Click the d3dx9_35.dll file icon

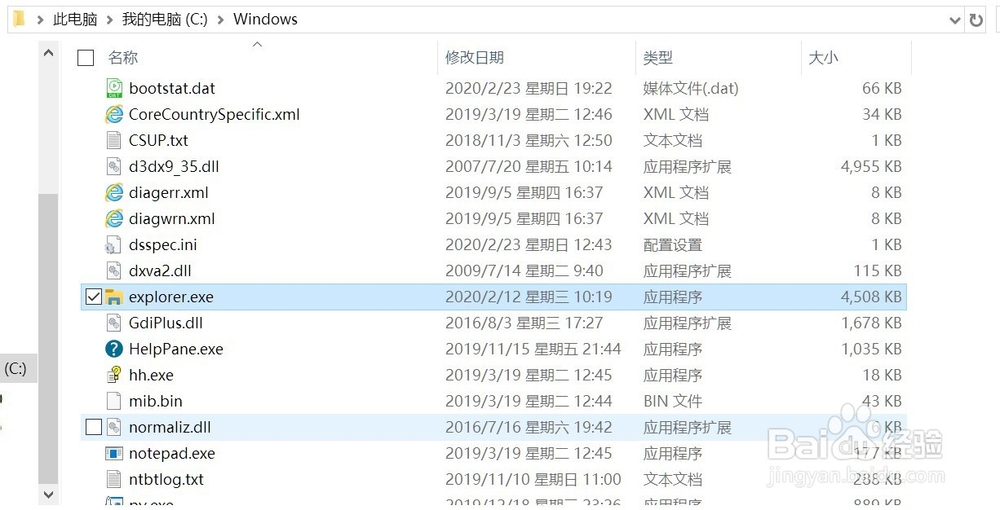pos(114,167)
